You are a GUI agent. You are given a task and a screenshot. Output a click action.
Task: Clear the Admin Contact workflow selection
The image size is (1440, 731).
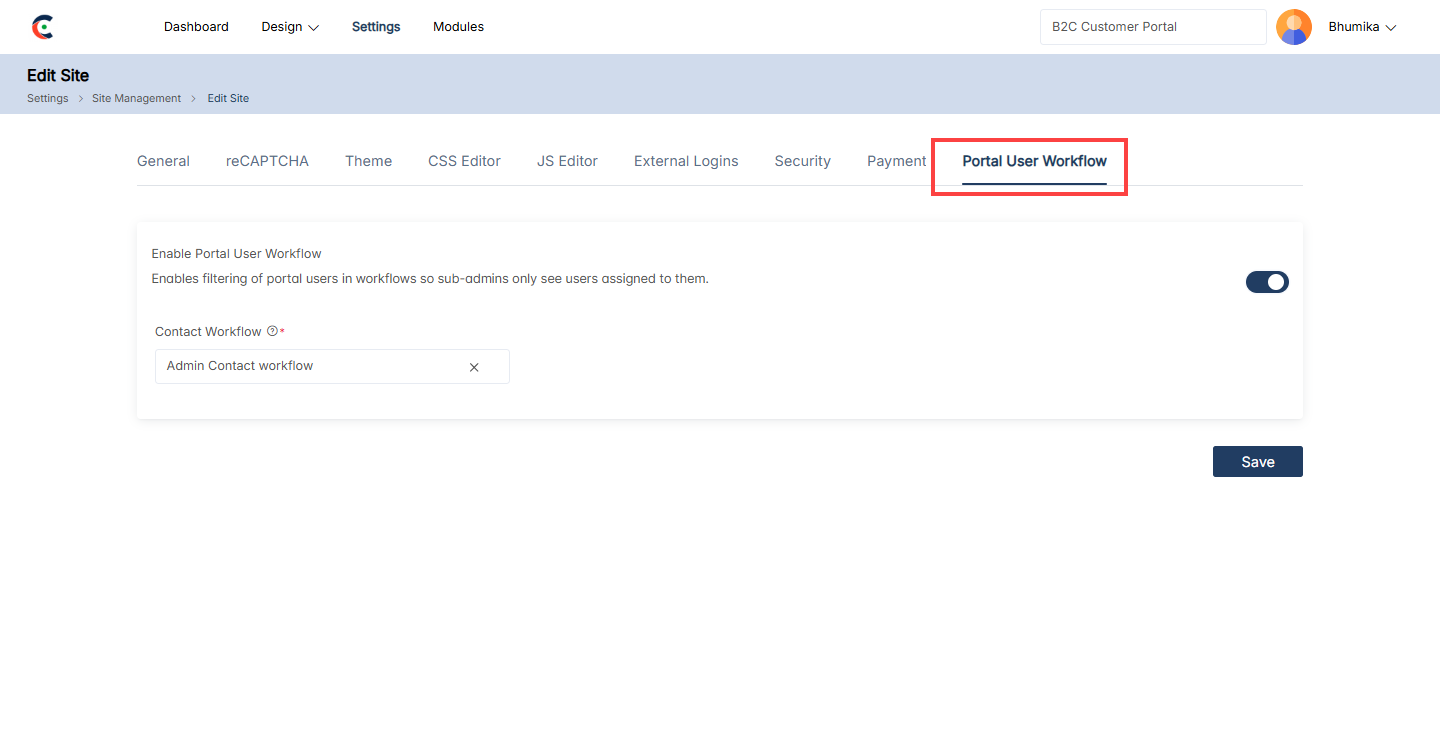[x=474, y=367]
